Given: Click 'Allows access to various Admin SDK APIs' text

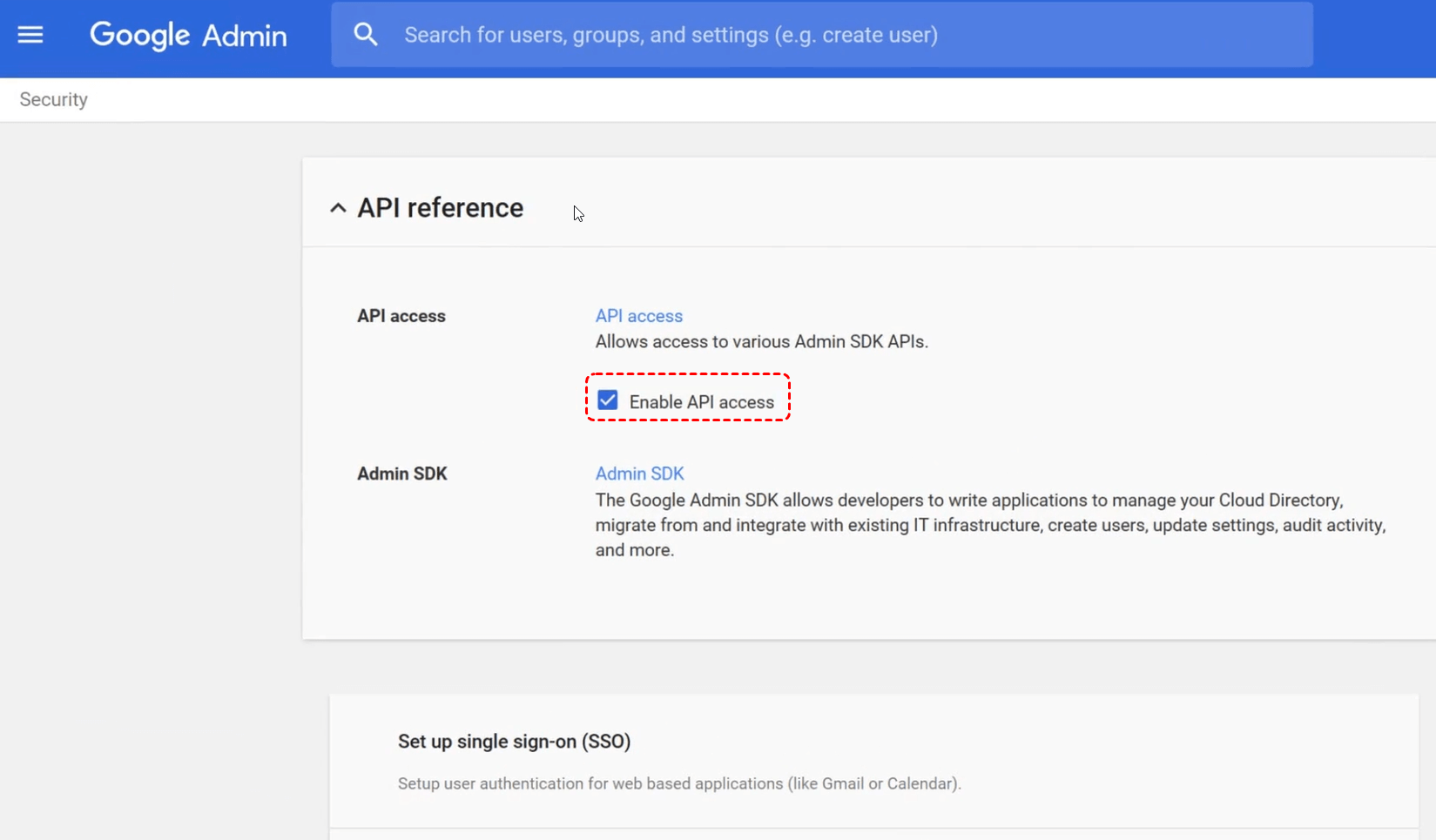Looking at the screenshot, I should [761, 341].
